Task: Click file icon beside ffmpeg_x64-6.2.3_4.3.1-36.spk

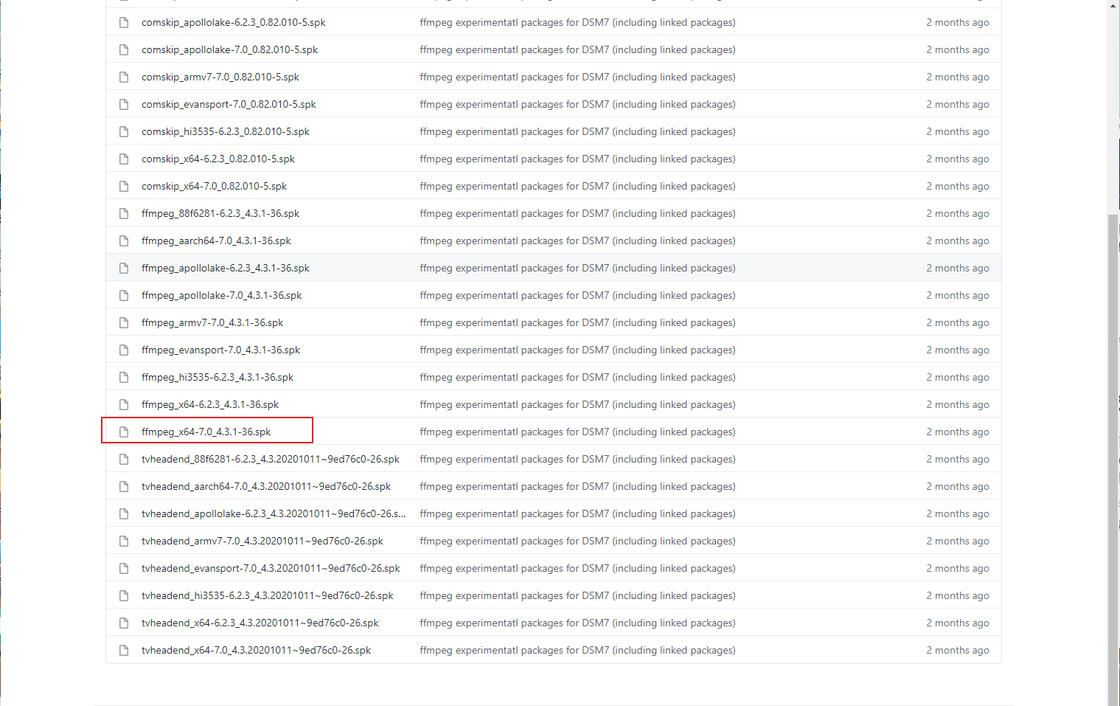Action: 124,404
